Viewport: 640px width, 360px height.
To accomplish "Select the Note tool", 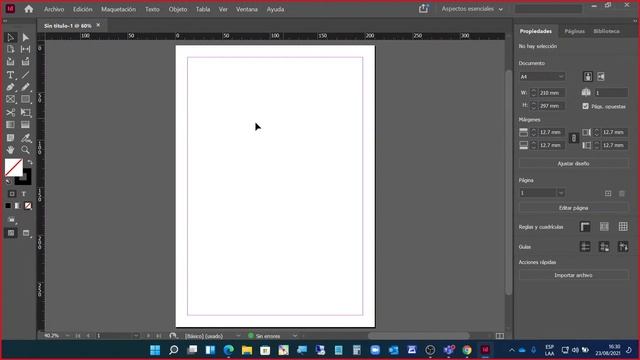I will point(11,138).
